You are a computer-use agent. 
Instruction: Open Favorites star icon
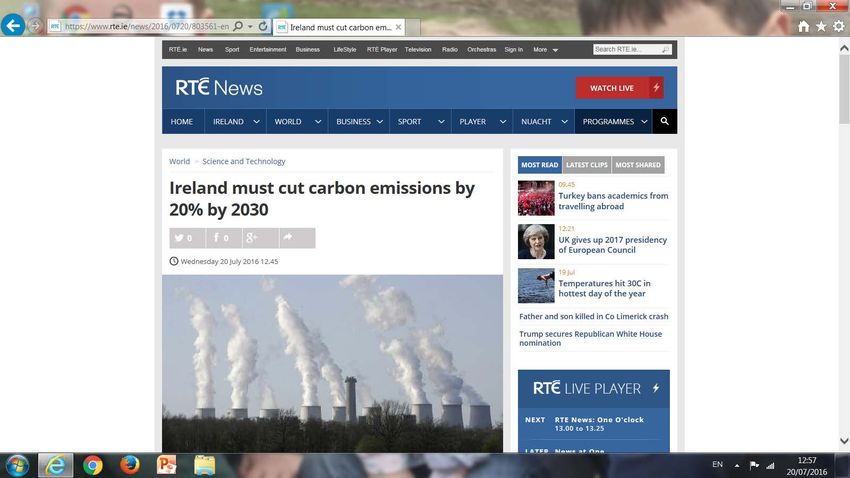click(821, 26)
